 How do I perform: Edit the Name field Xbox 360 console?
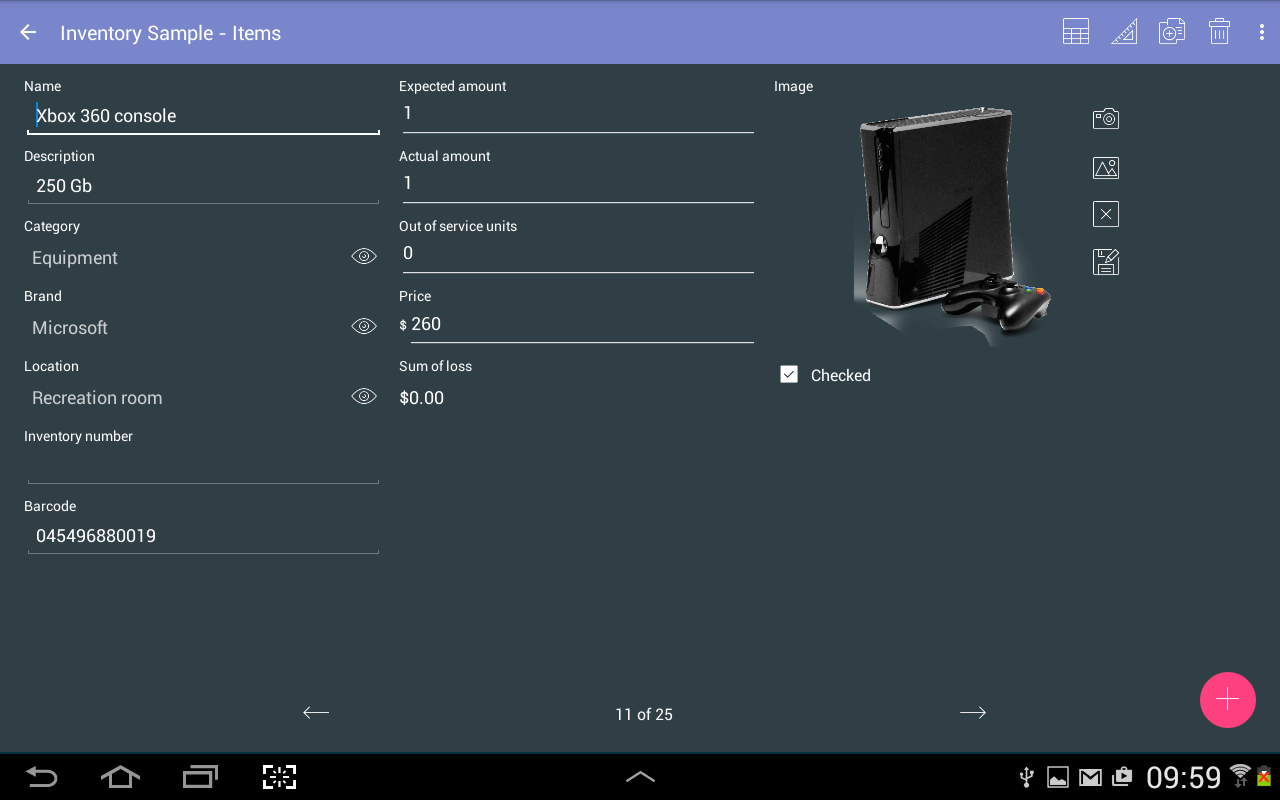point(203,116)
